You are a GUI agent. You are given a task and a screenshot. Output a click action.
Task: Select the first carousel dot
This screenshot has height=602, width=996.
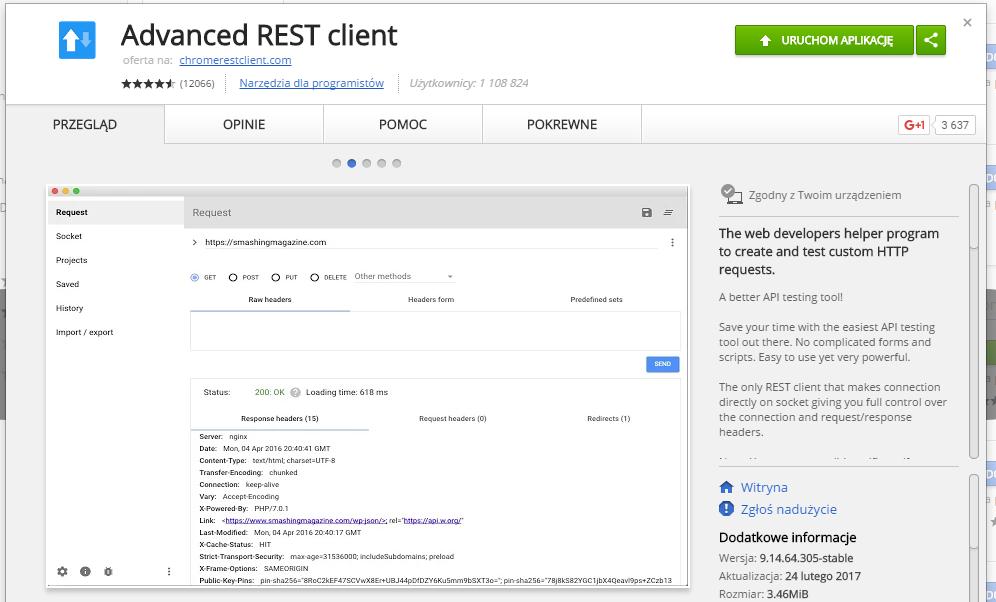(x=337, y=163)
